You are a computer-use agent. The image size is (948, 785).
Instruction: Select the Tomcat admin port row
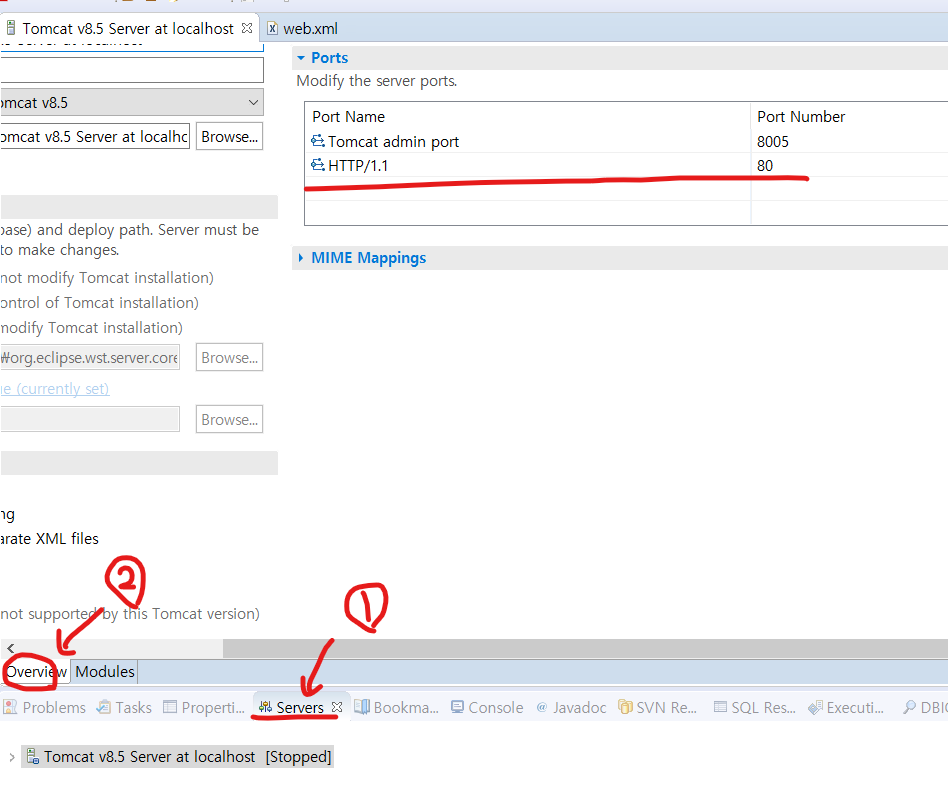[626, 142]
